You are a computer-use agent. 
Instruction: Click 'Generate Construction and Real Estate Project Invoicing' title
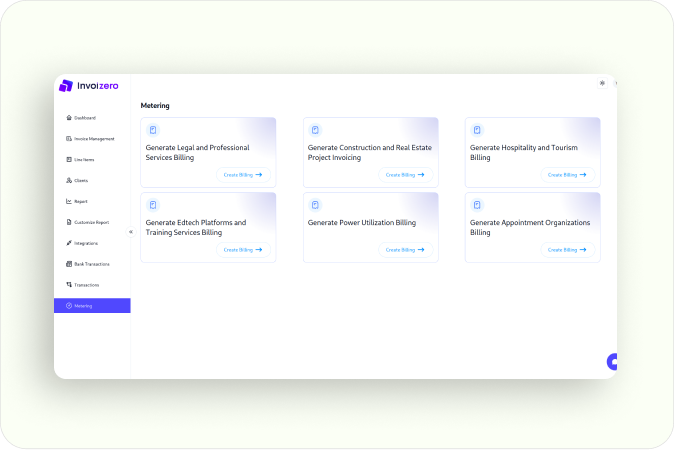[370, 153]
